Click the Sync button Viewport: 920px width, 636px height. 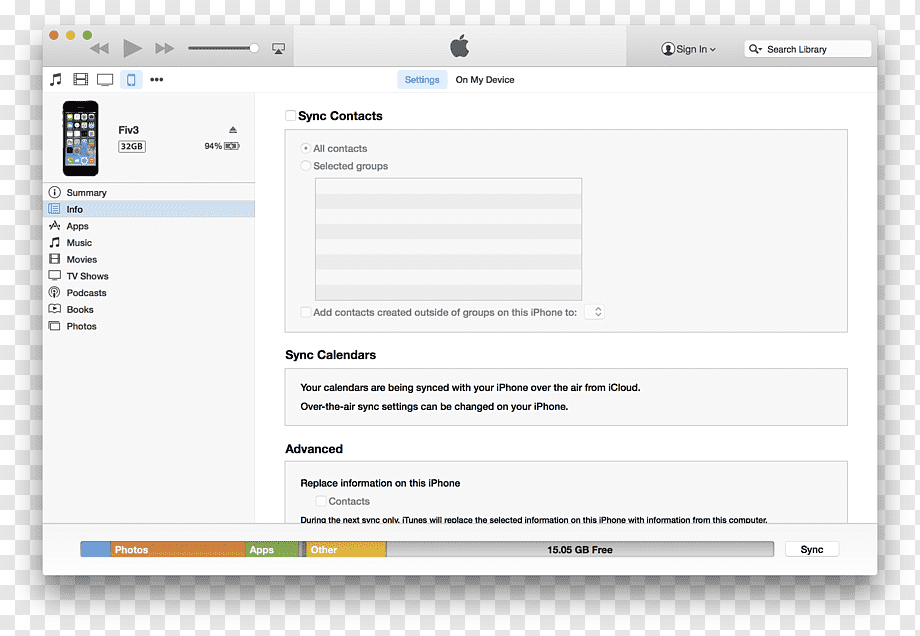click(x=811, y=549)
